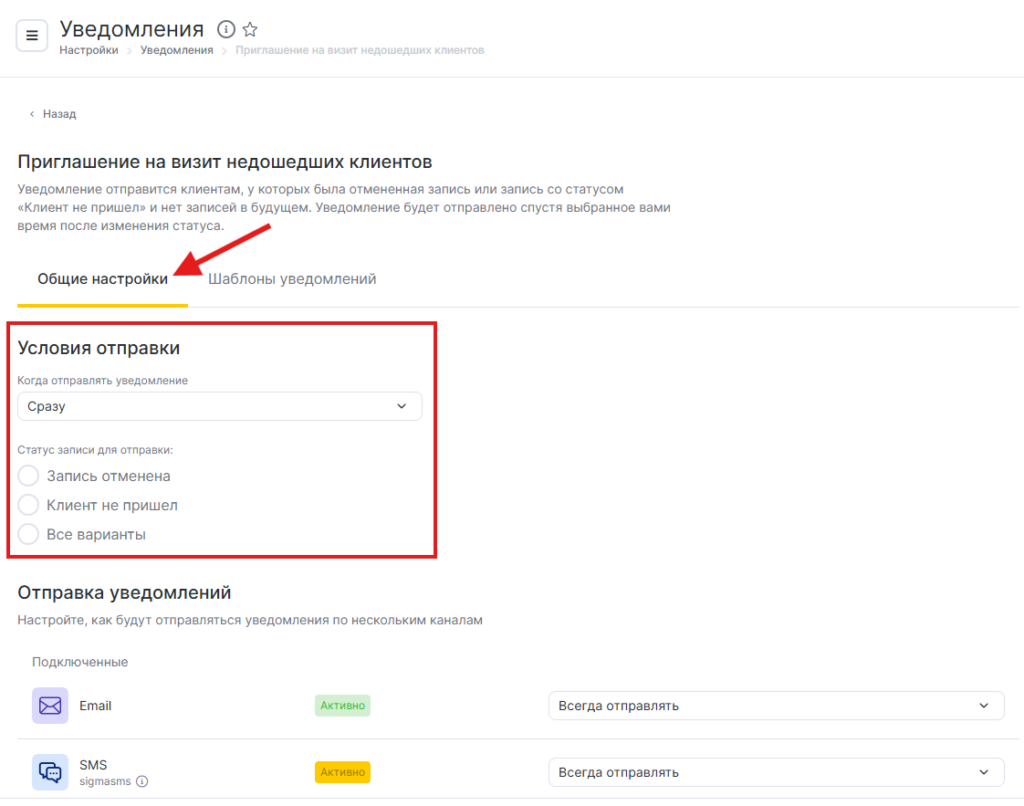Screen dimensions: 1024x806
Task: Click the SMS chat bubbles icon
Action: (50, 772)
